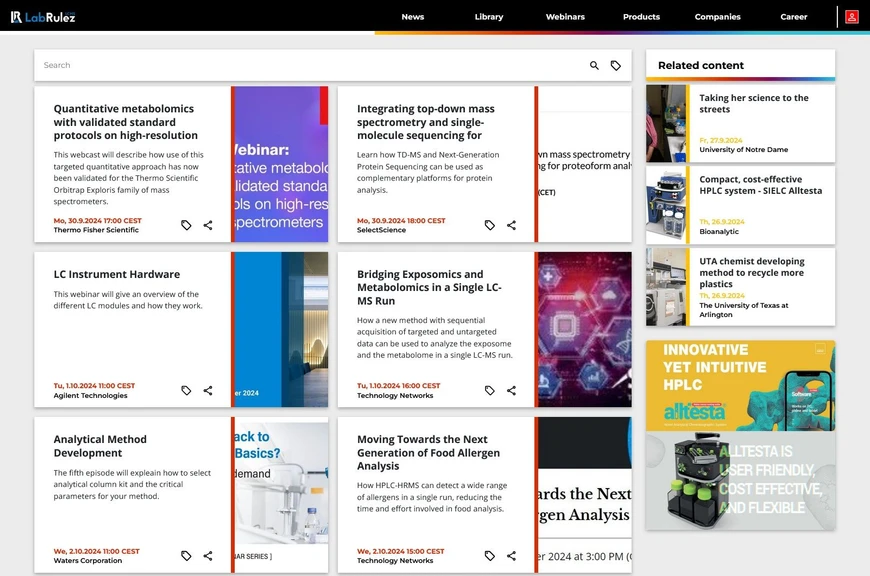Screen dimensions: 870x576
Task: Open Quantitative metabolomics webinar banner image
Action: (x=280, y=164)
